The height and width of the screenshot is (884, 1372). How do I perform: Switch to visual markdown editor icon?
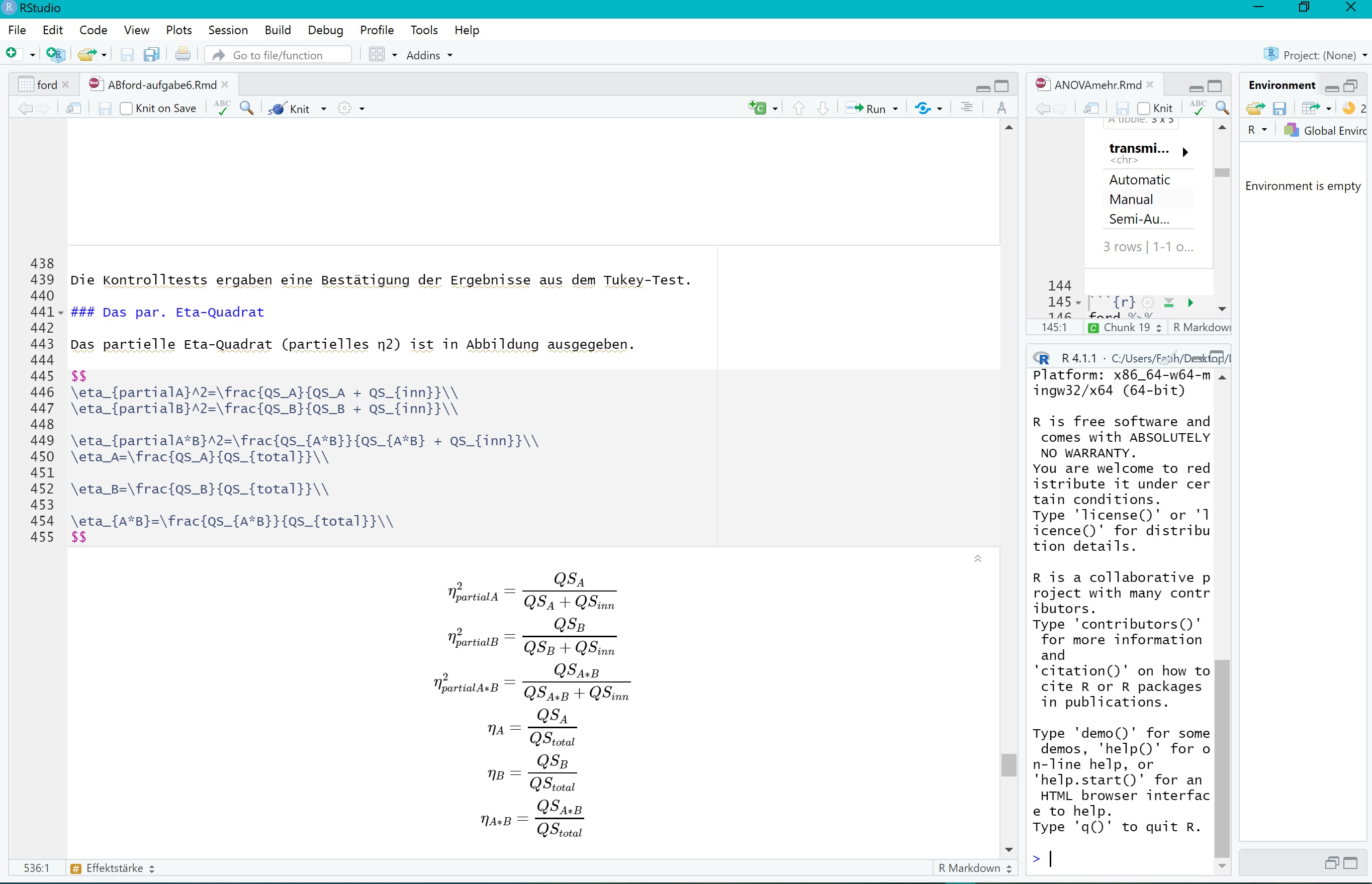(1001, 108)
